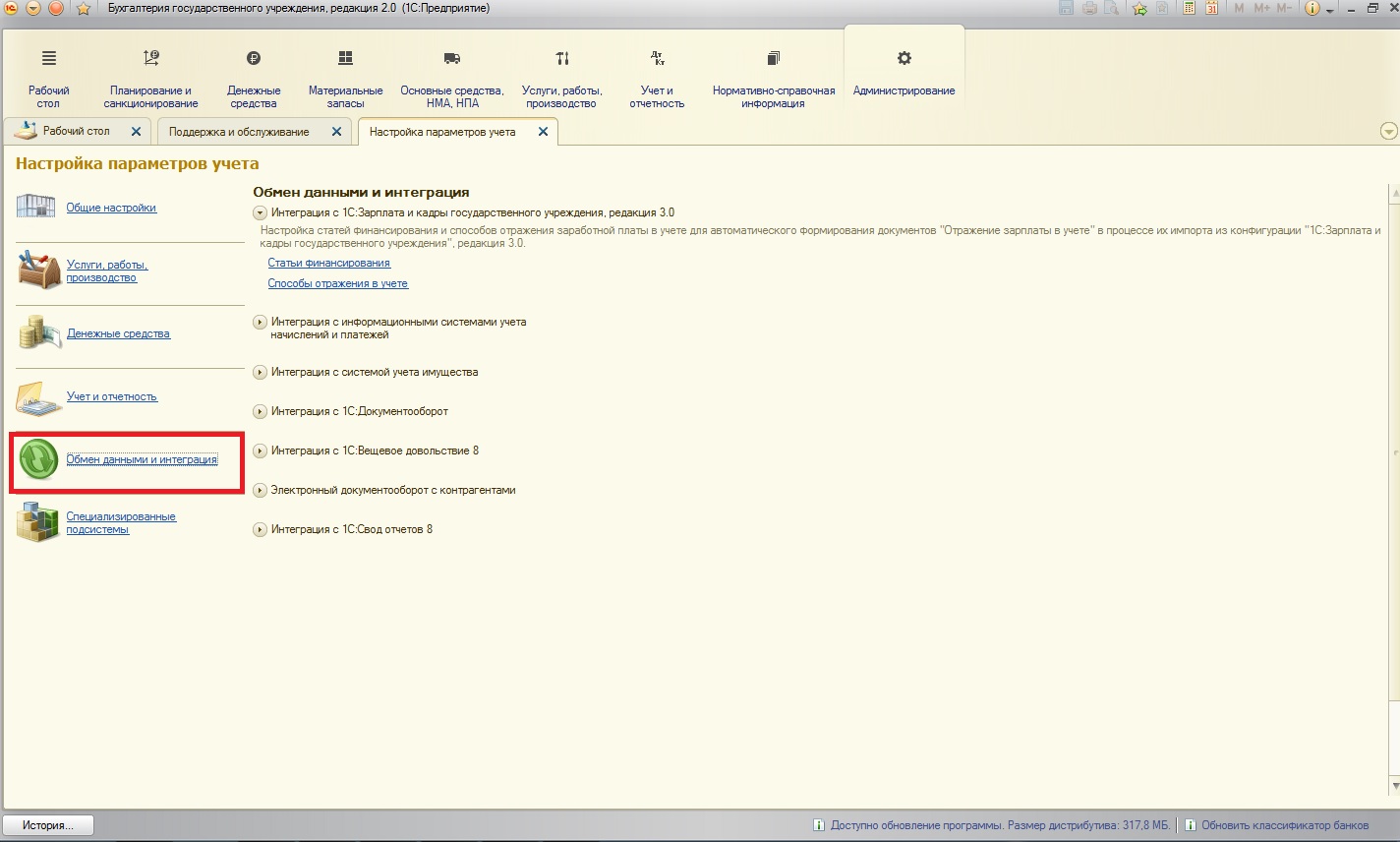Close the Рабочий стол tab
The image size is (1400, 842).
click(136, 131)
